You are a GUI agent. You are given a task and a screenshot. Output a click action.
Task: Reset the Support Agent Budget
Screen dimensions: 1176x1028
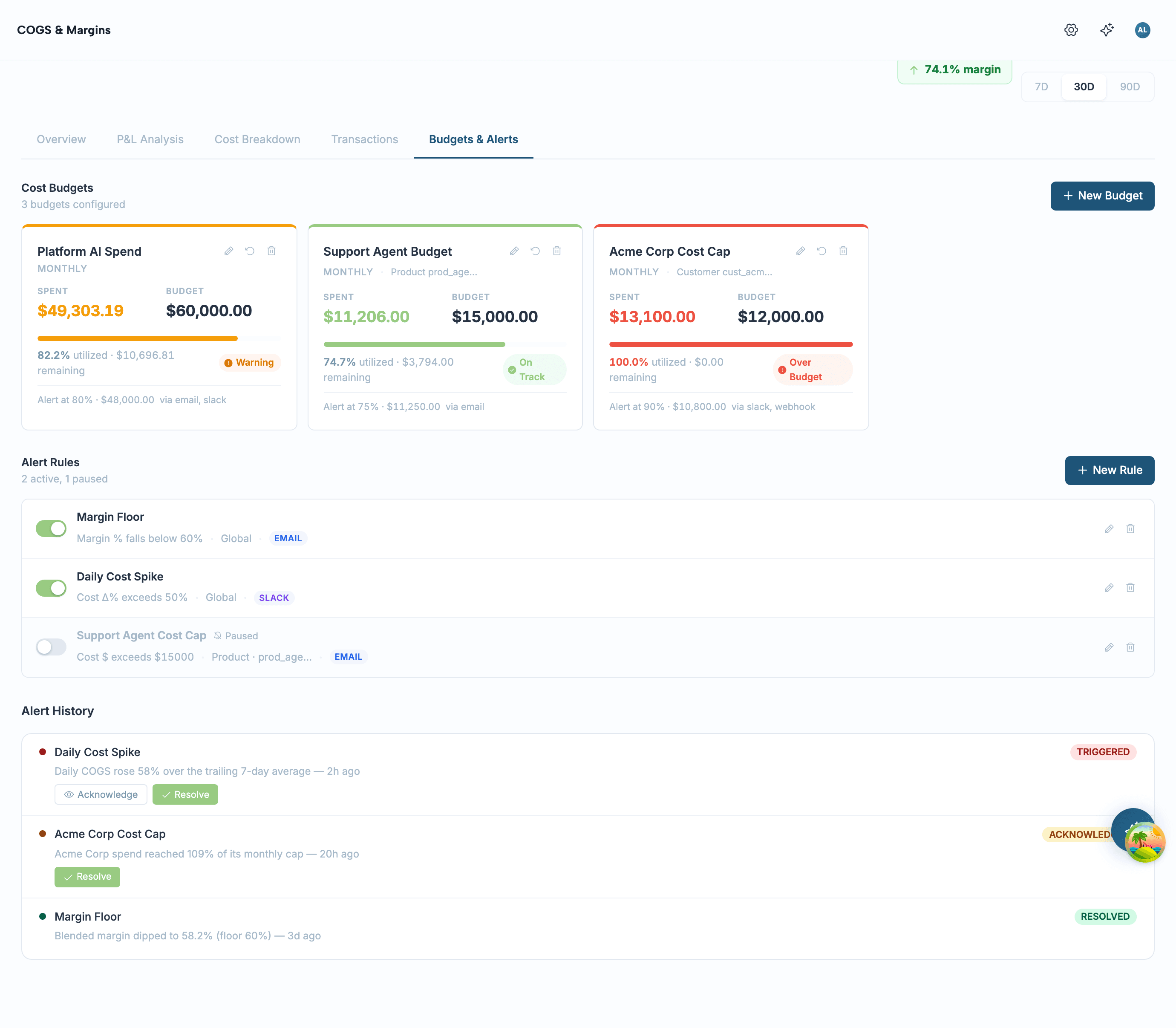click(535, 251)
